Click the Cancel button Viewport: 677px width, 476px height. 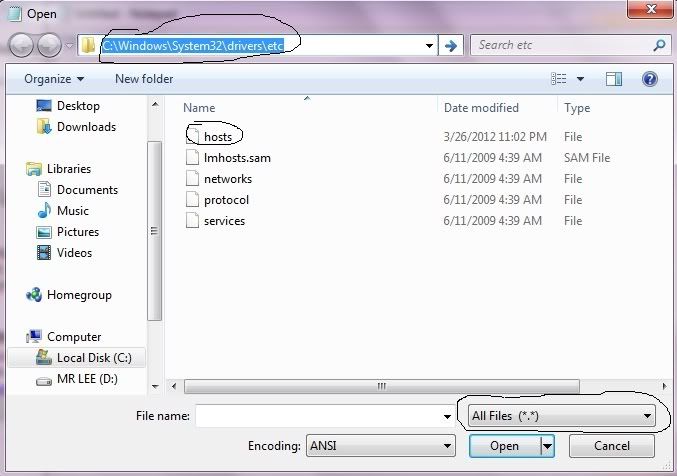(611, 446)
